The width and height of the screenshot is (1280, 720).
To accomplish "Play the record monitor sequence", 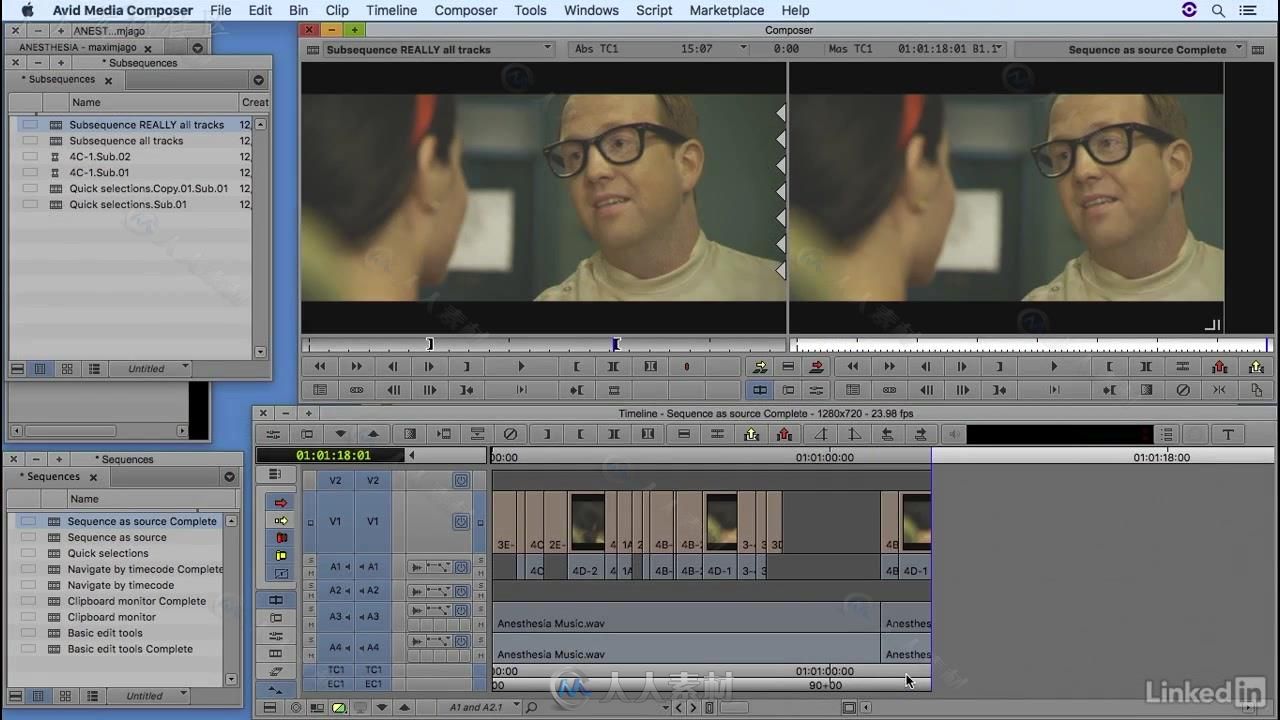I will point(1054,367).
